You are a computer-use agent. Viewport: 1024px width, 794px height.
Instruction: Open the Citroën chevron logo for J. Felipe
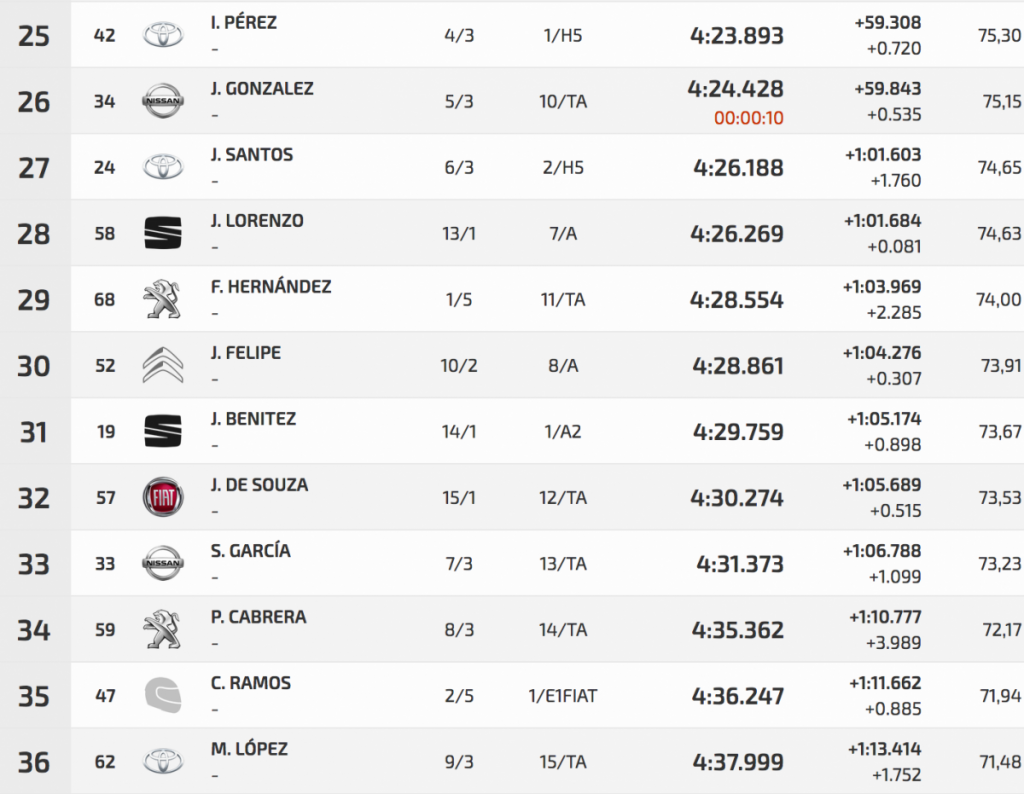[x=163, y=366]
